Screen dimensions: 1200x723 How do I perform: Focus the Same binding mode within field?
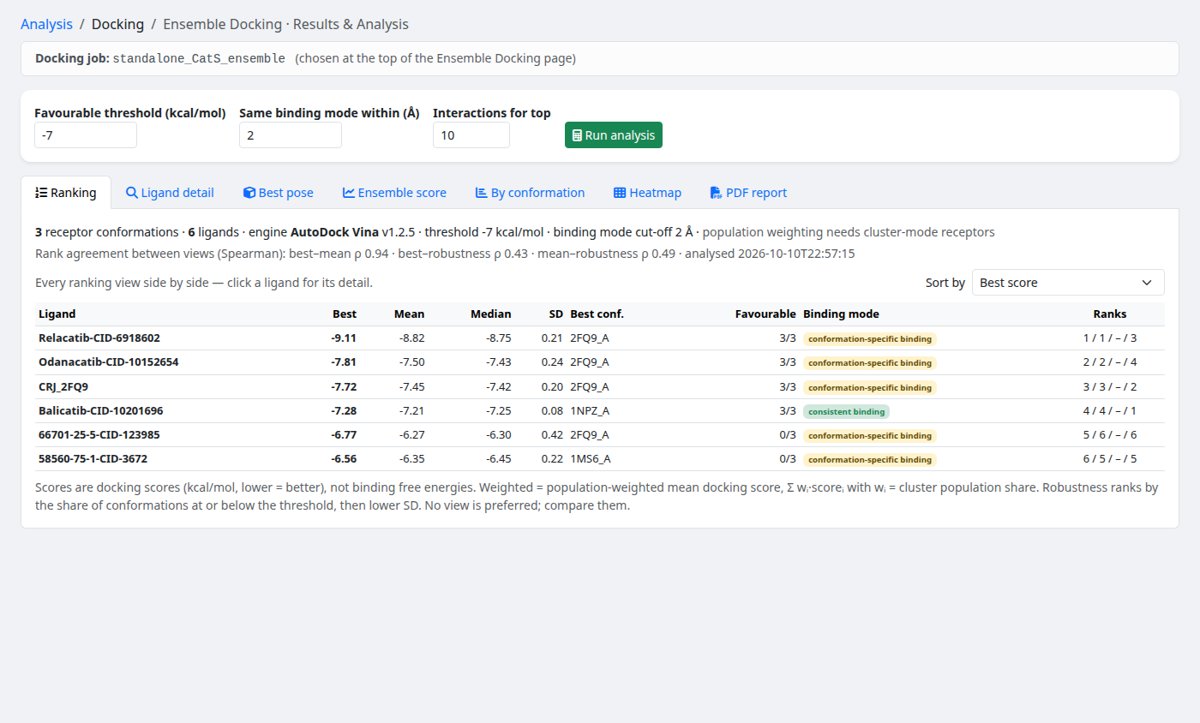click(x=290, y=135)
